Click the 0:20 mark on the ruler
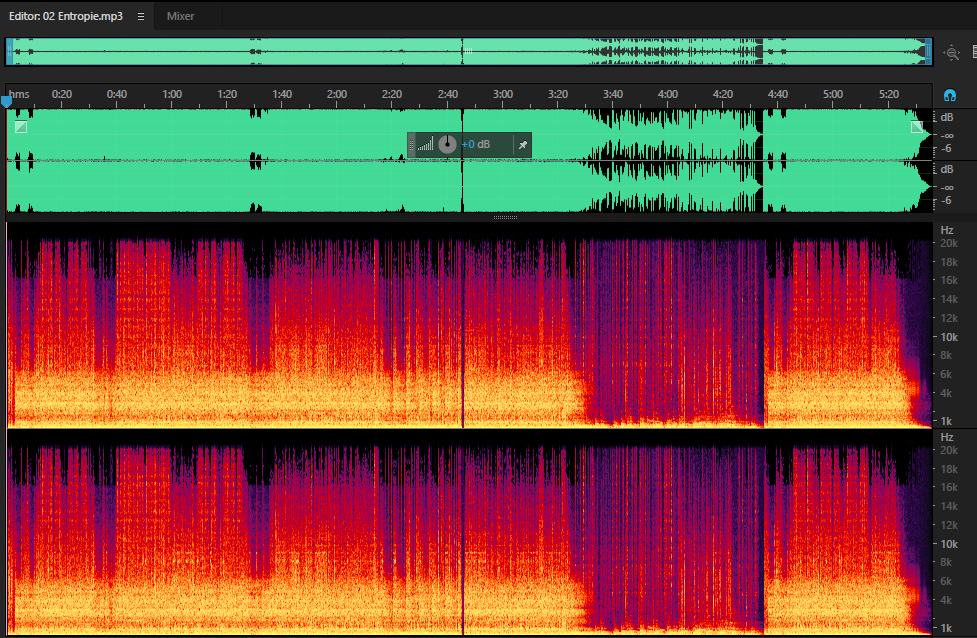 tap(62, 94)
